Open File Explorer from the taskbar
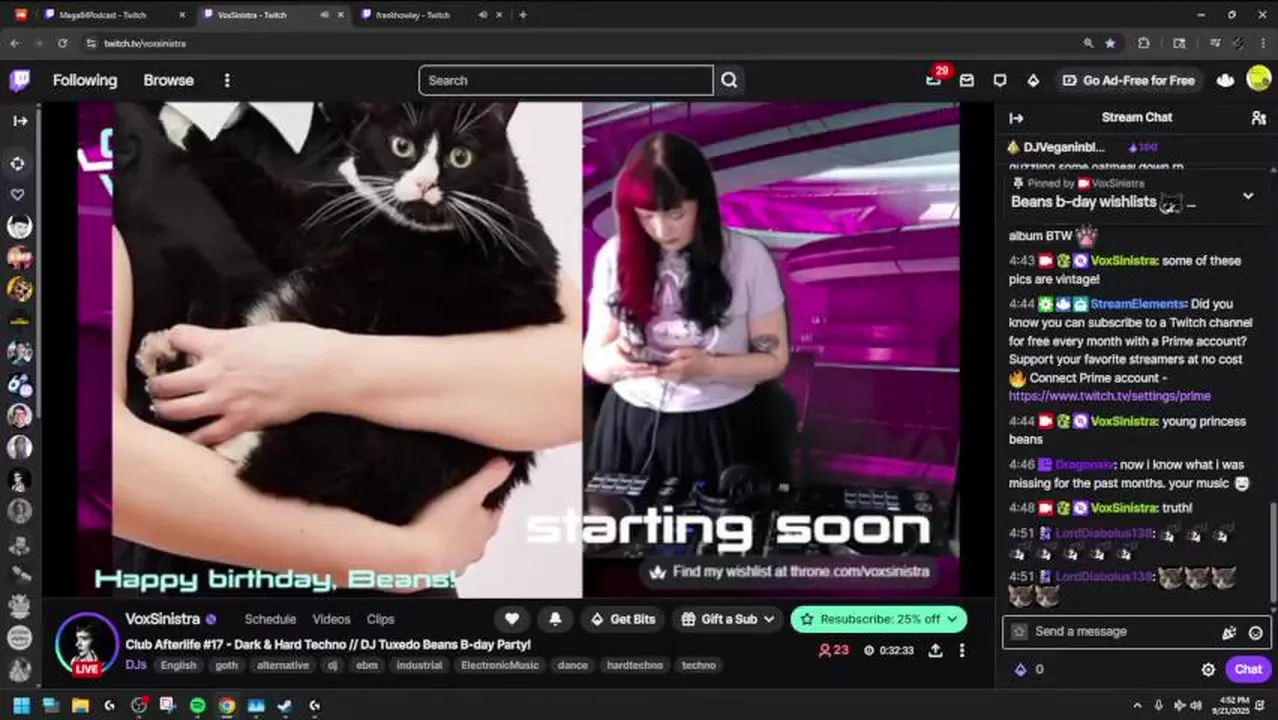Screen dimensions: 1278x720 coord(80,705)
